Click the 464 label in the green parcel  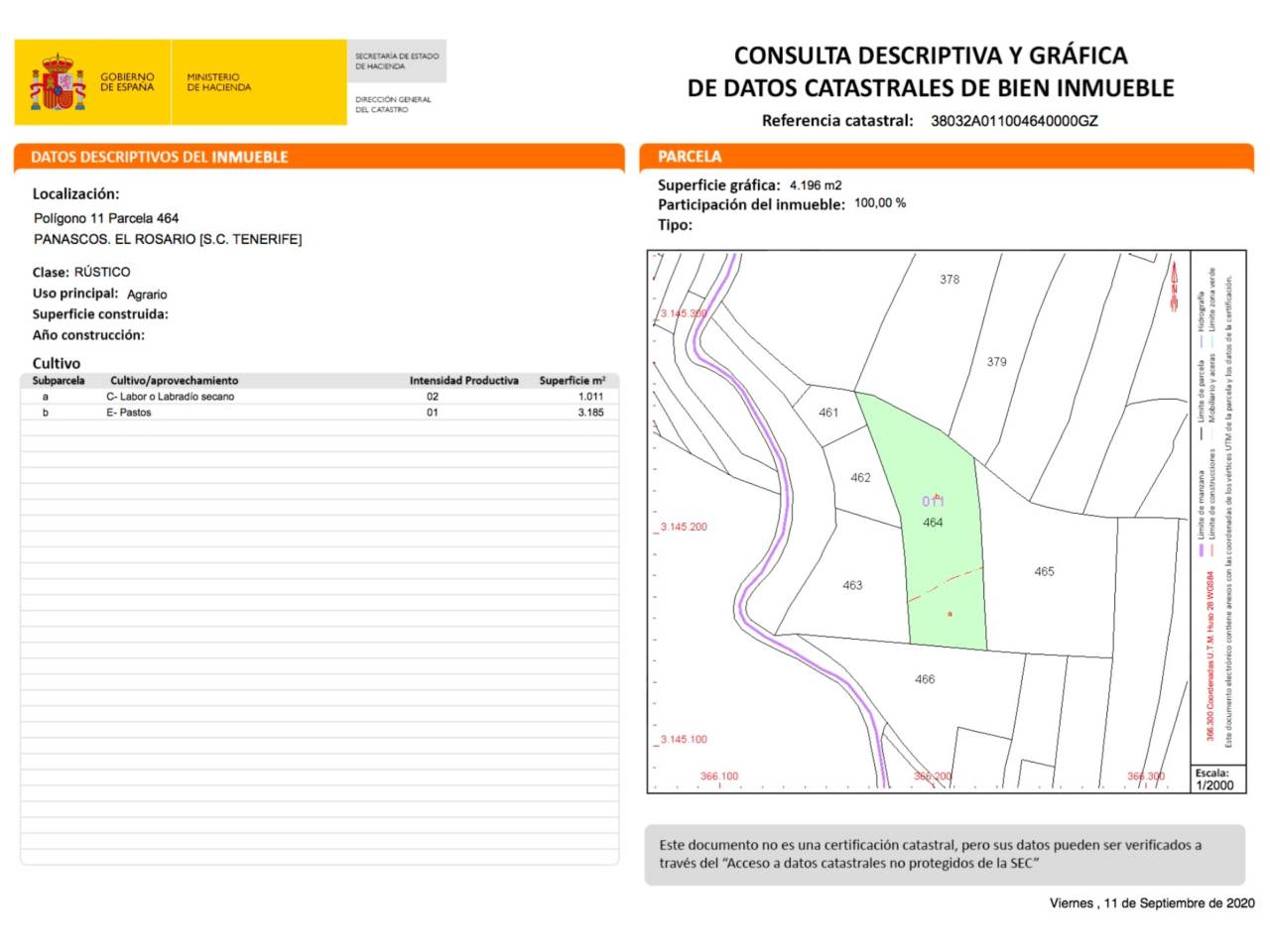point(933,523)
